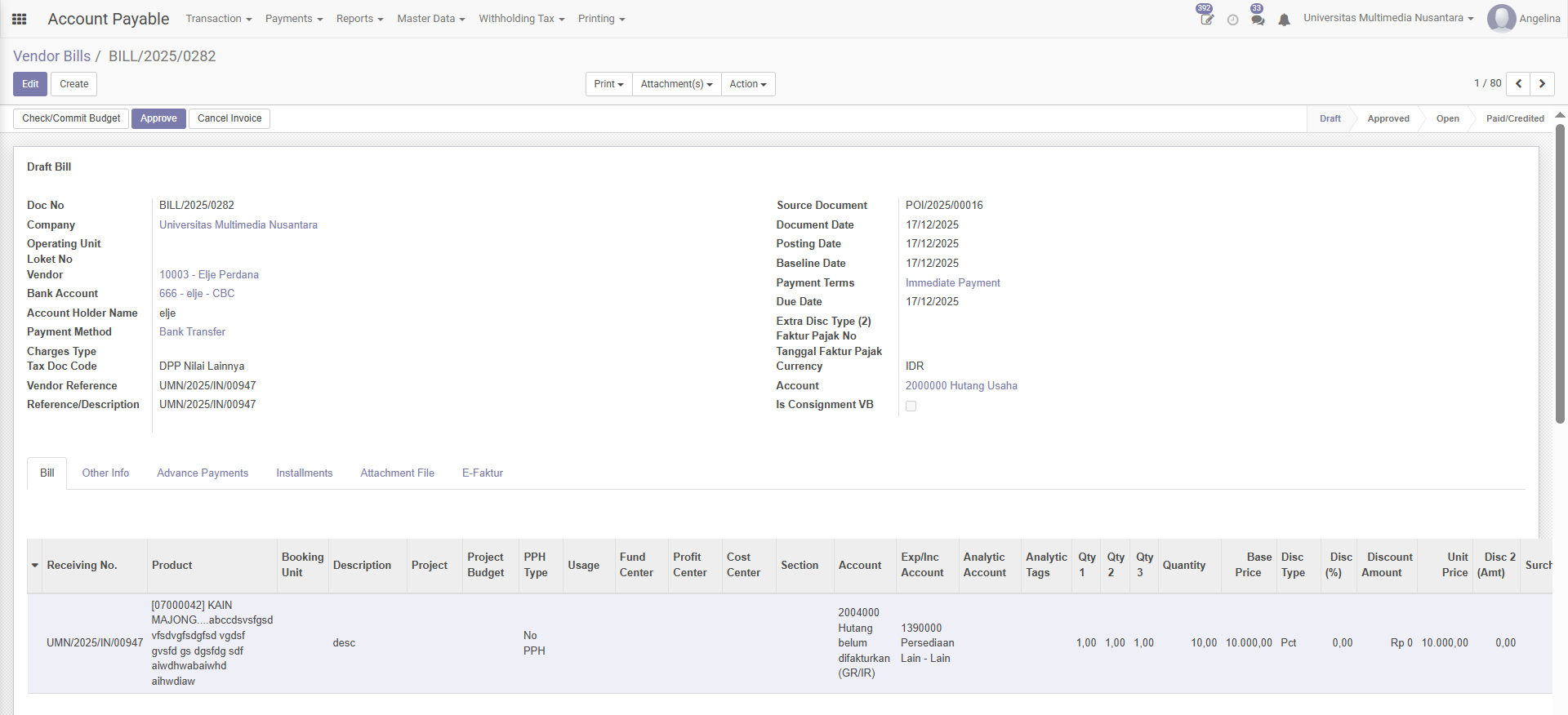Toggle the Is Consignment VB checkbox
Image resolution: width=1568 pixels, height=715 pixels.
(911, 406)
